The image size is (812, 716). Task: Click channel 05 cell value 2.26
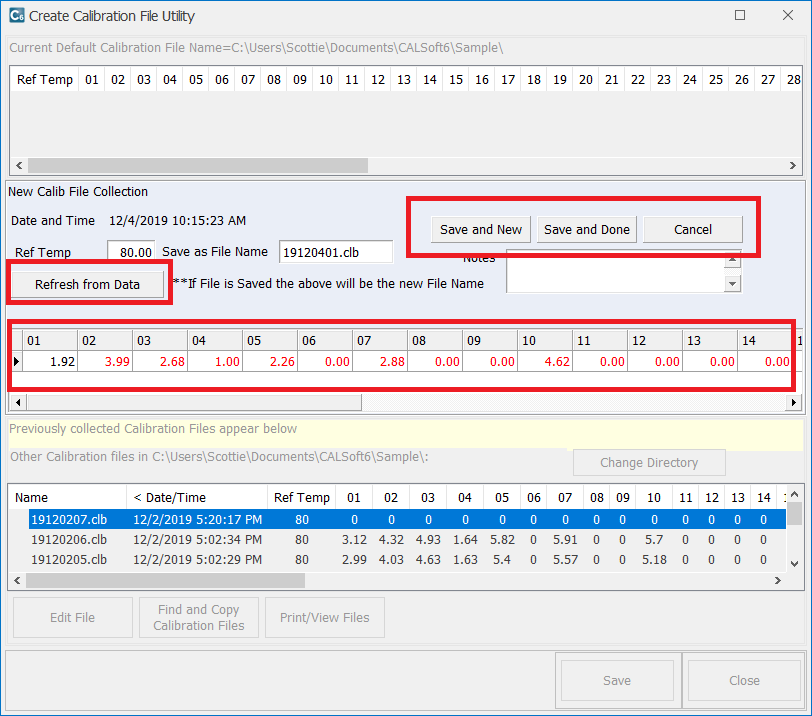click(x=270, y=361)
